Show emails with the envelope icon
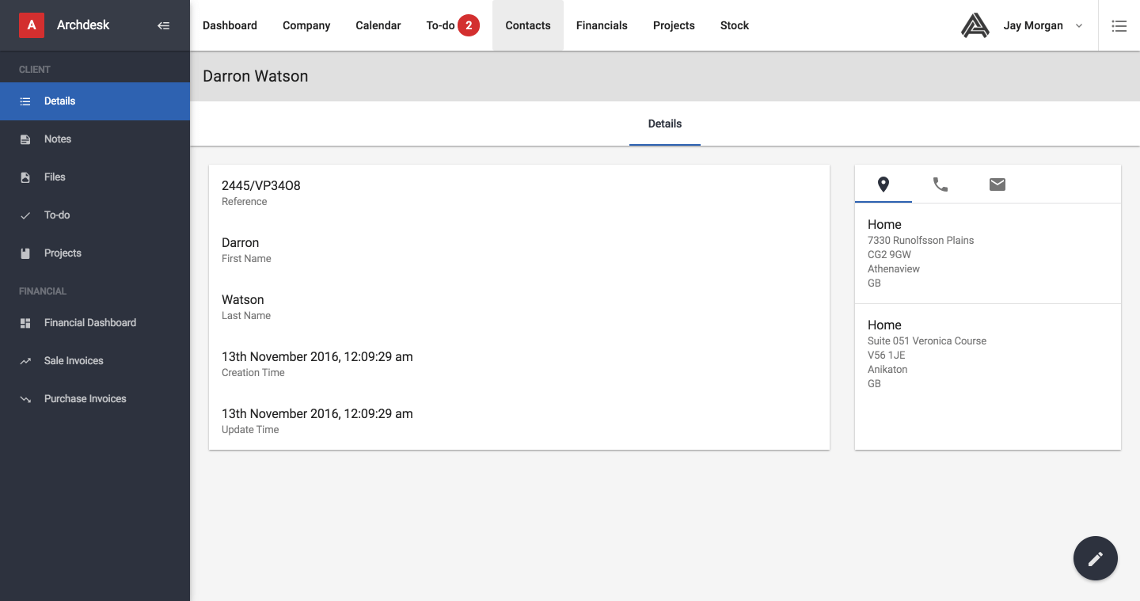 click(998, 185)
